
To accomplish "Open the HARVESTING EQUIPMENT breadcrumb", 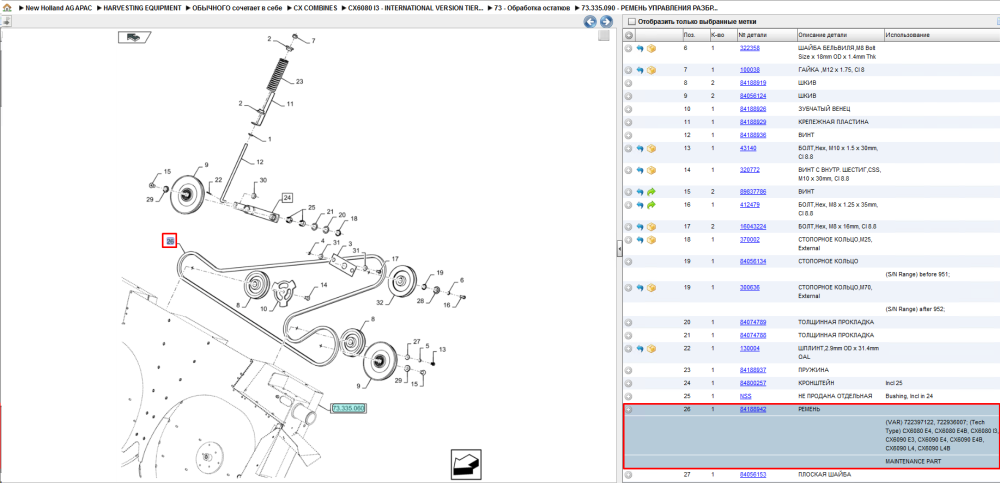I will coord(143,8).
